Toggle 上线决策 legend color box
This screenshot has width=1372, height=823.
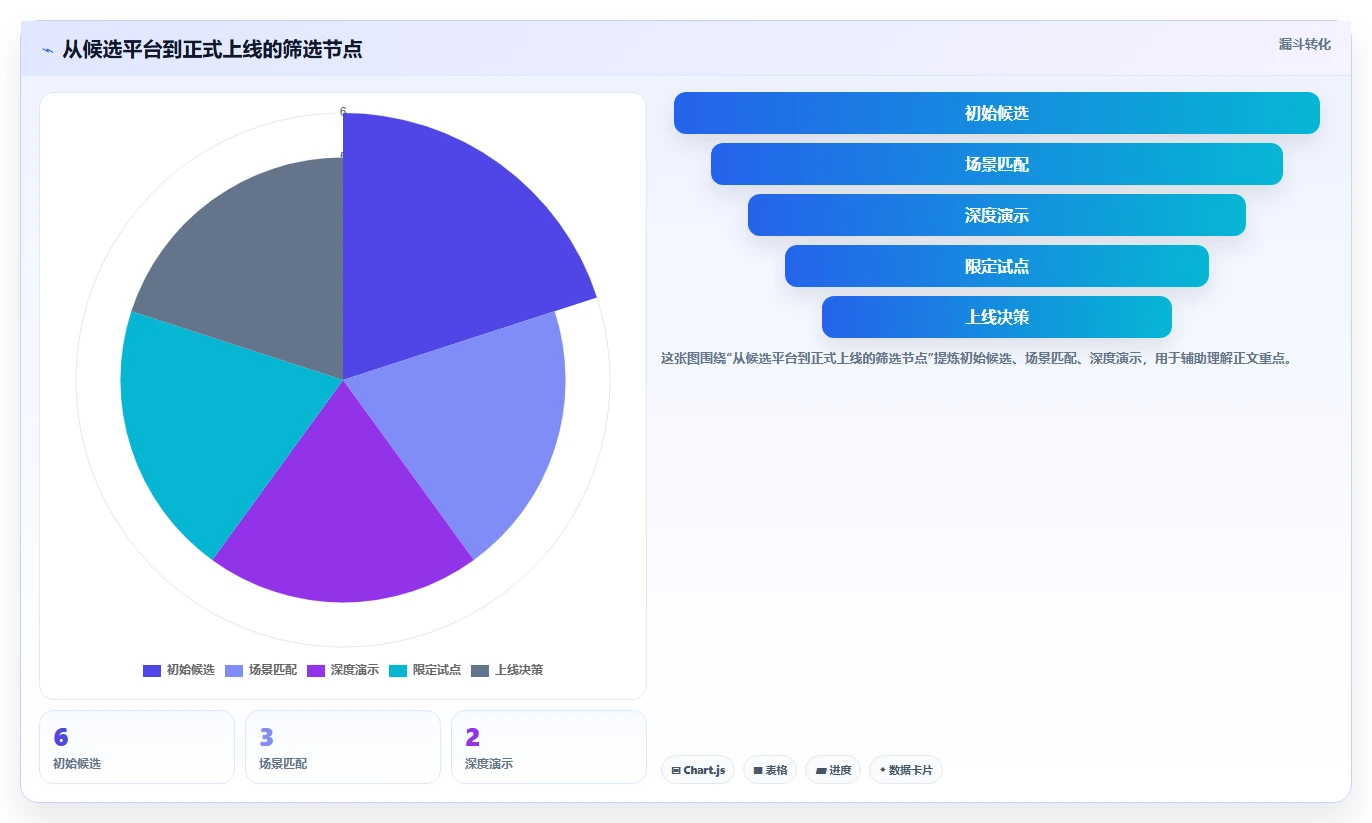[x=480, y=670]
